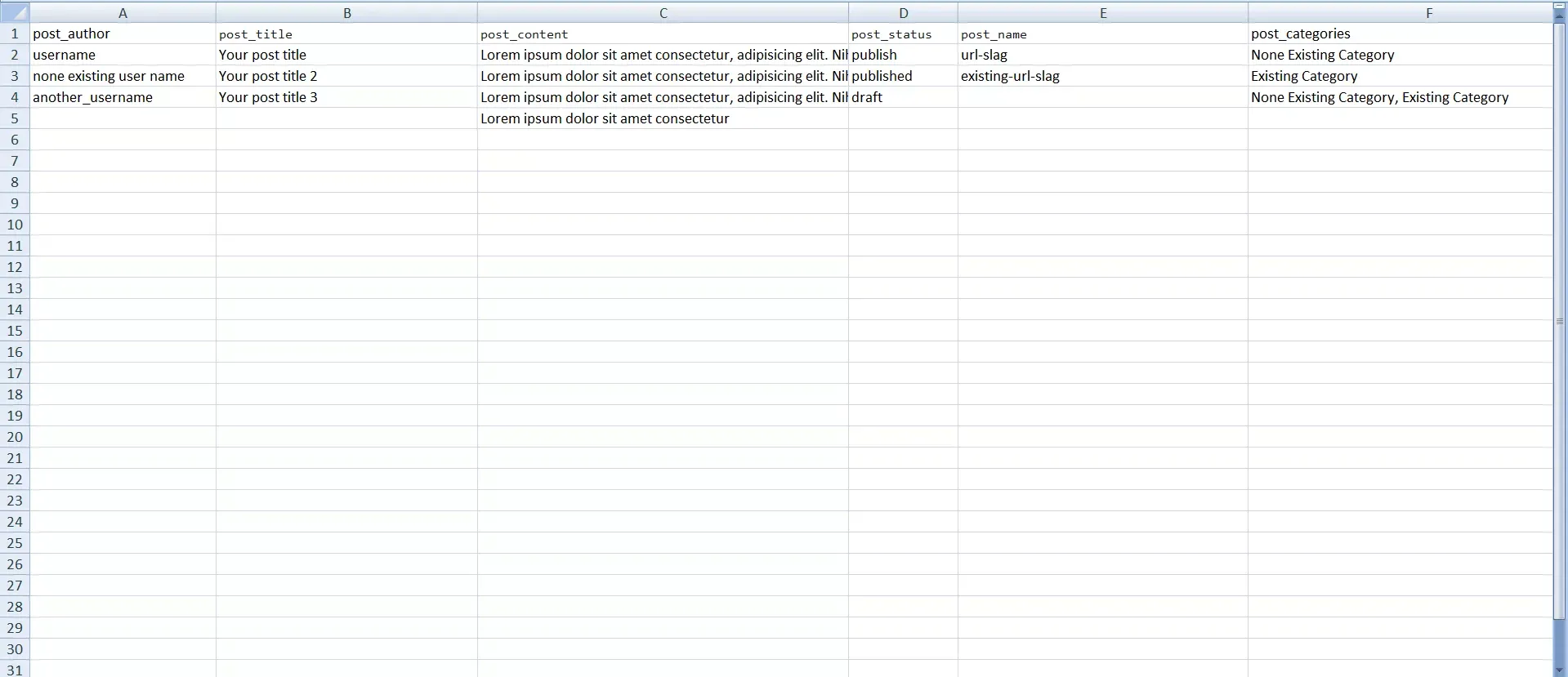
Task: Select the another_username cell
Action: pyautogui.click(x=123, y=97)
